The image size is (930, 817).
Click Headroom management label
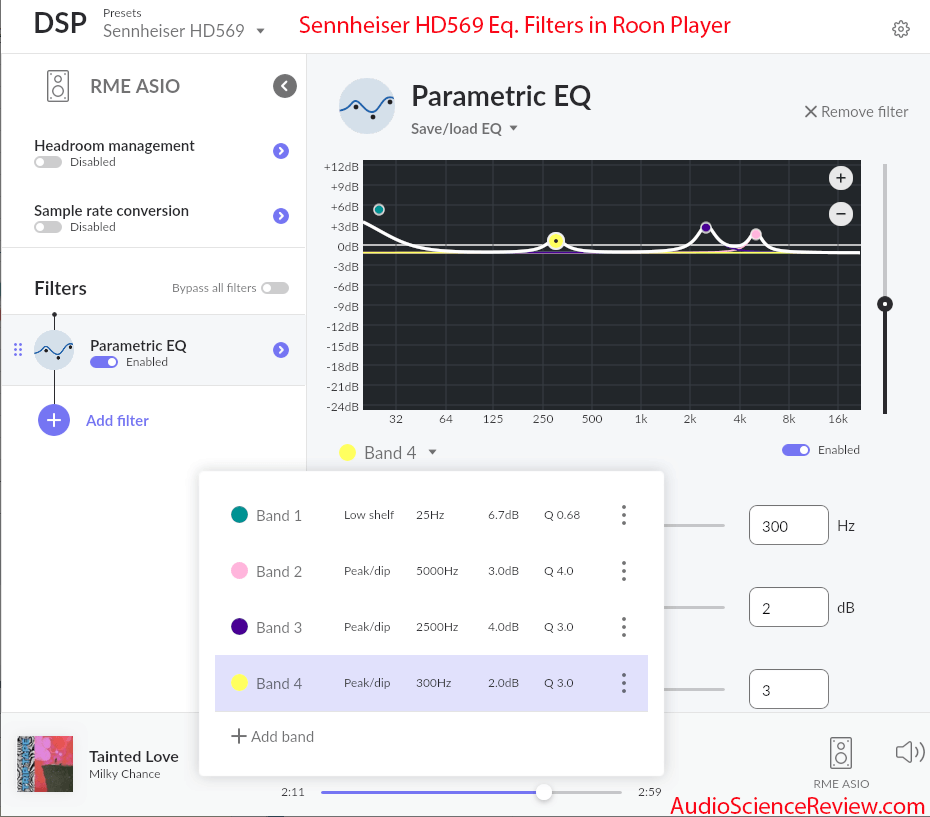(114, 145)
